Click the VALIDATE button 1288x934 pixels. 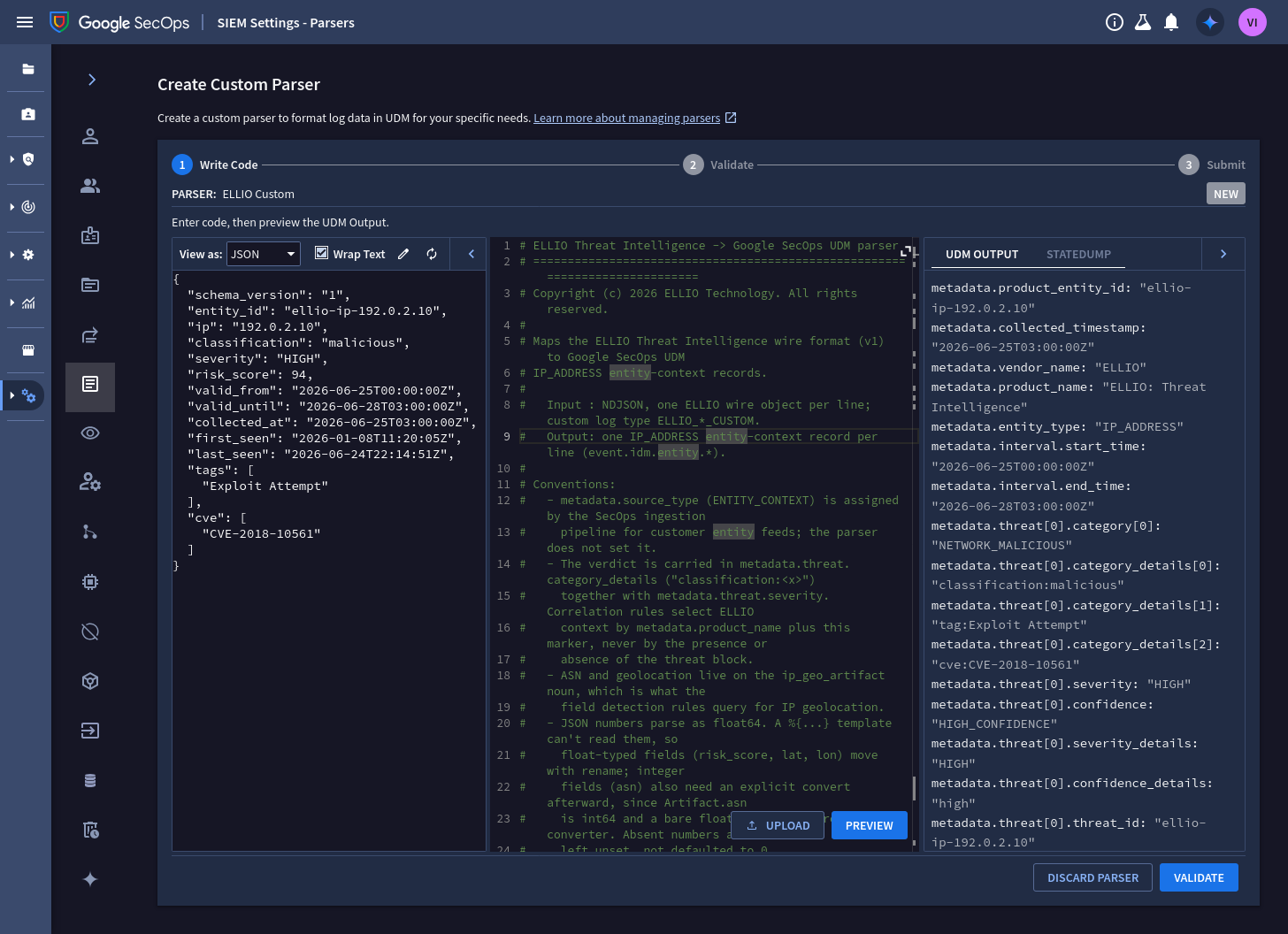click(x=1199, y=877)
